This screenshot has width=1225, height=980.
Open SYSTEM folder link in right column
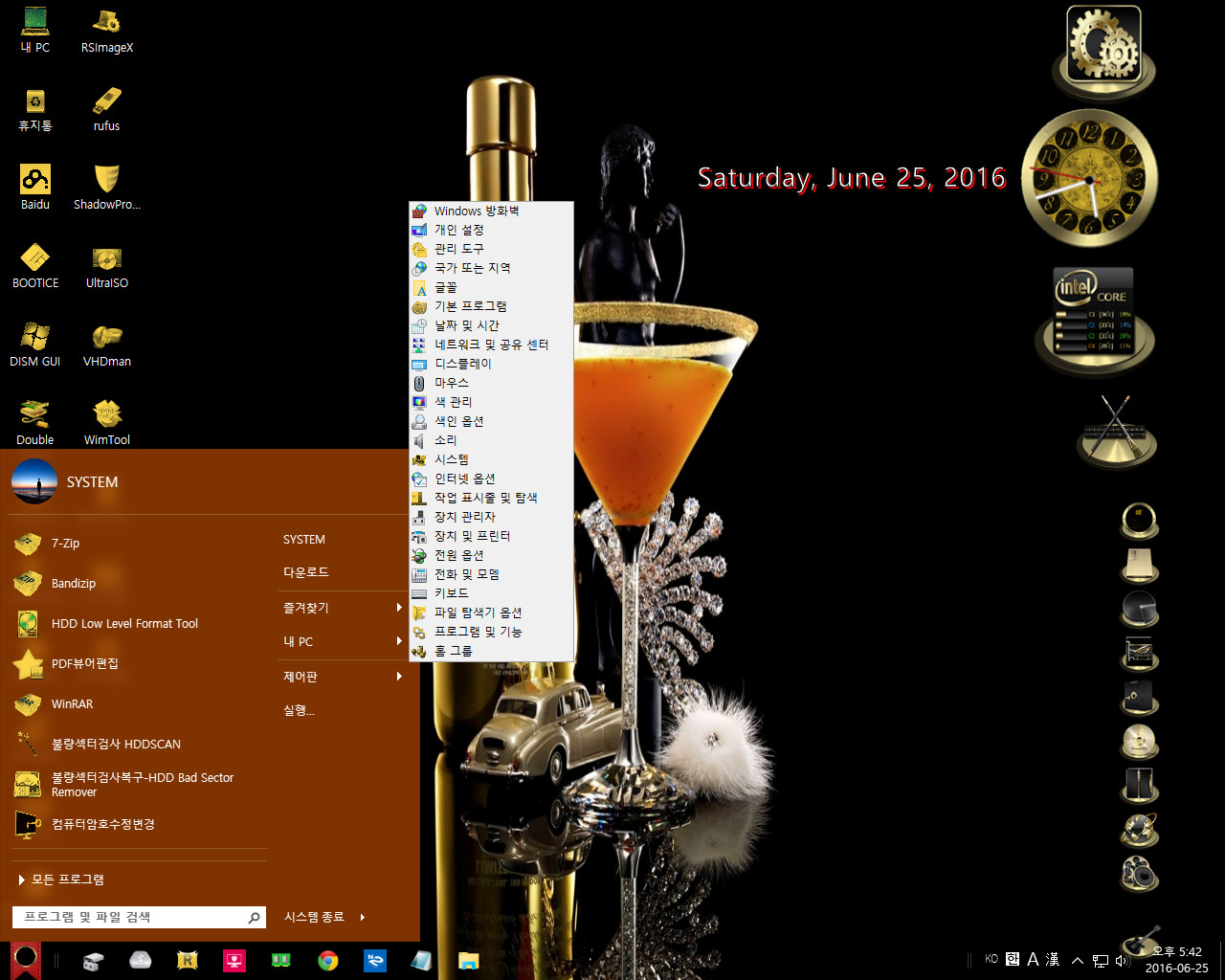[304, 540]
